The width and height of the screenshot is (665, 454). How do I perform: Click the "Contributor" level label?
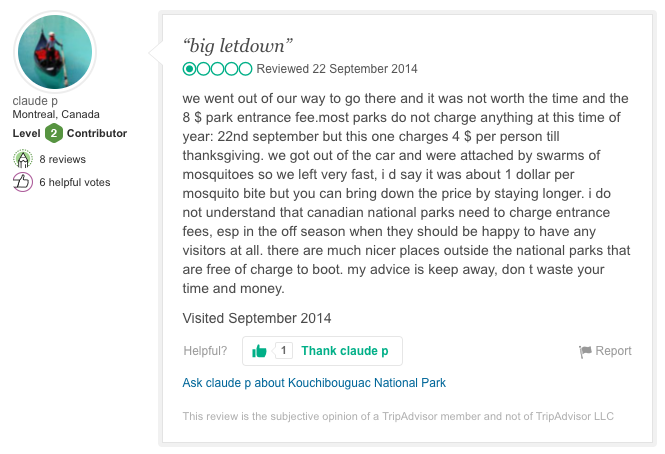pyautogui.click(x=97, y=133)
